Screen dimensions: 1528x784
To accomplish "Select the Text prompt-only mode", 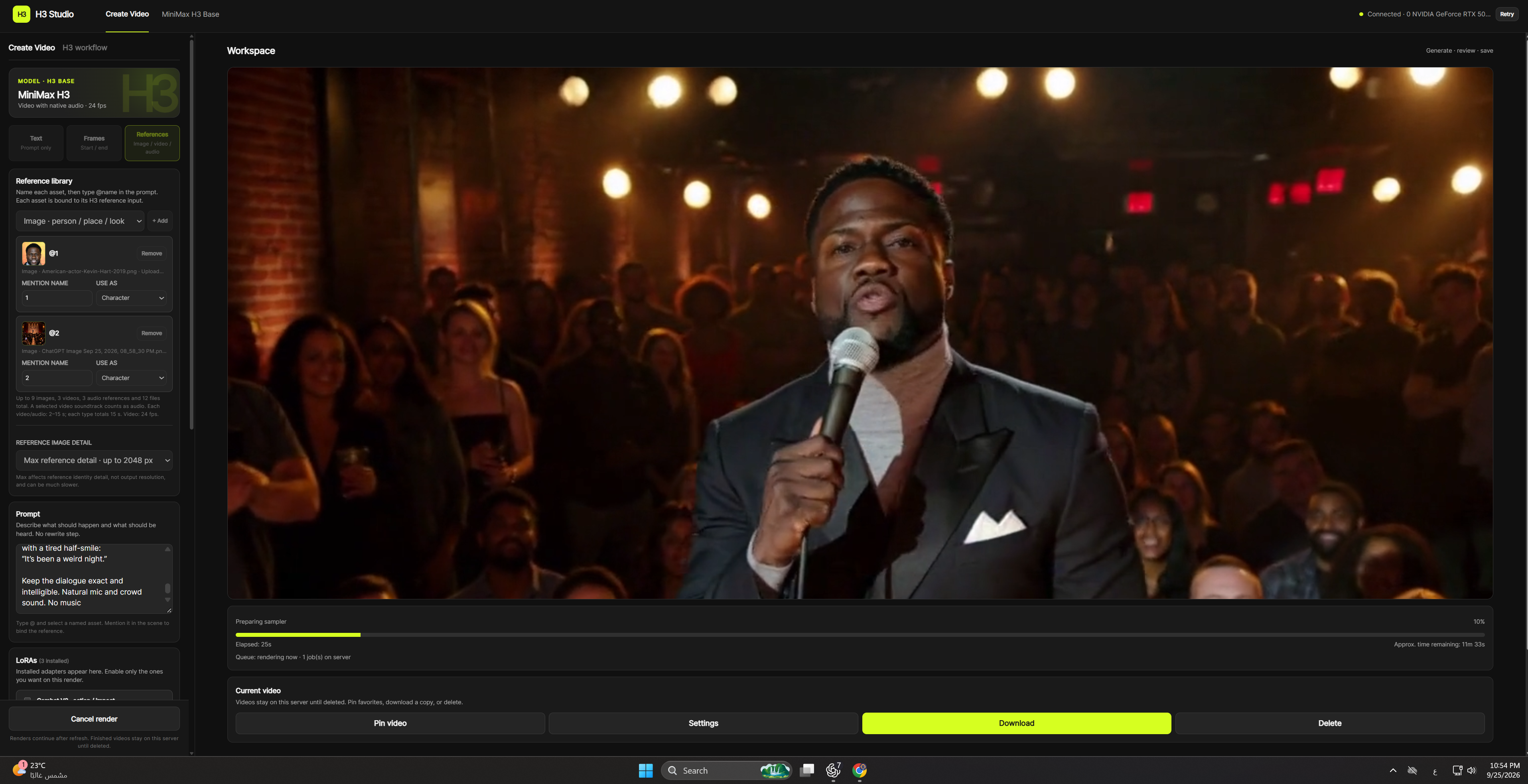I will tap(36, 143).
